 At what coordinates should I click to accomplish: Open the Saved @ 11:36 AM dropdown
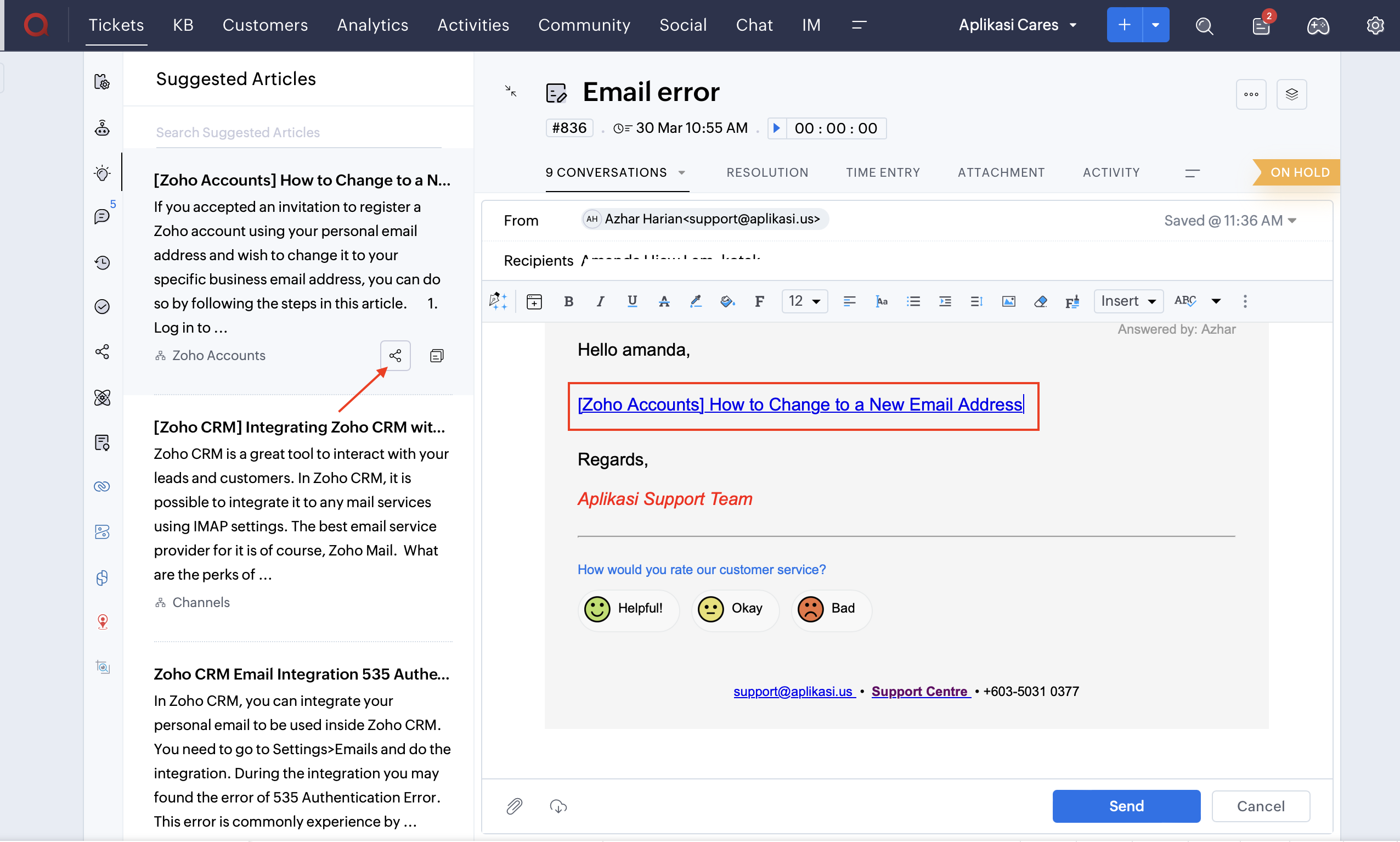pos(1230,221)
